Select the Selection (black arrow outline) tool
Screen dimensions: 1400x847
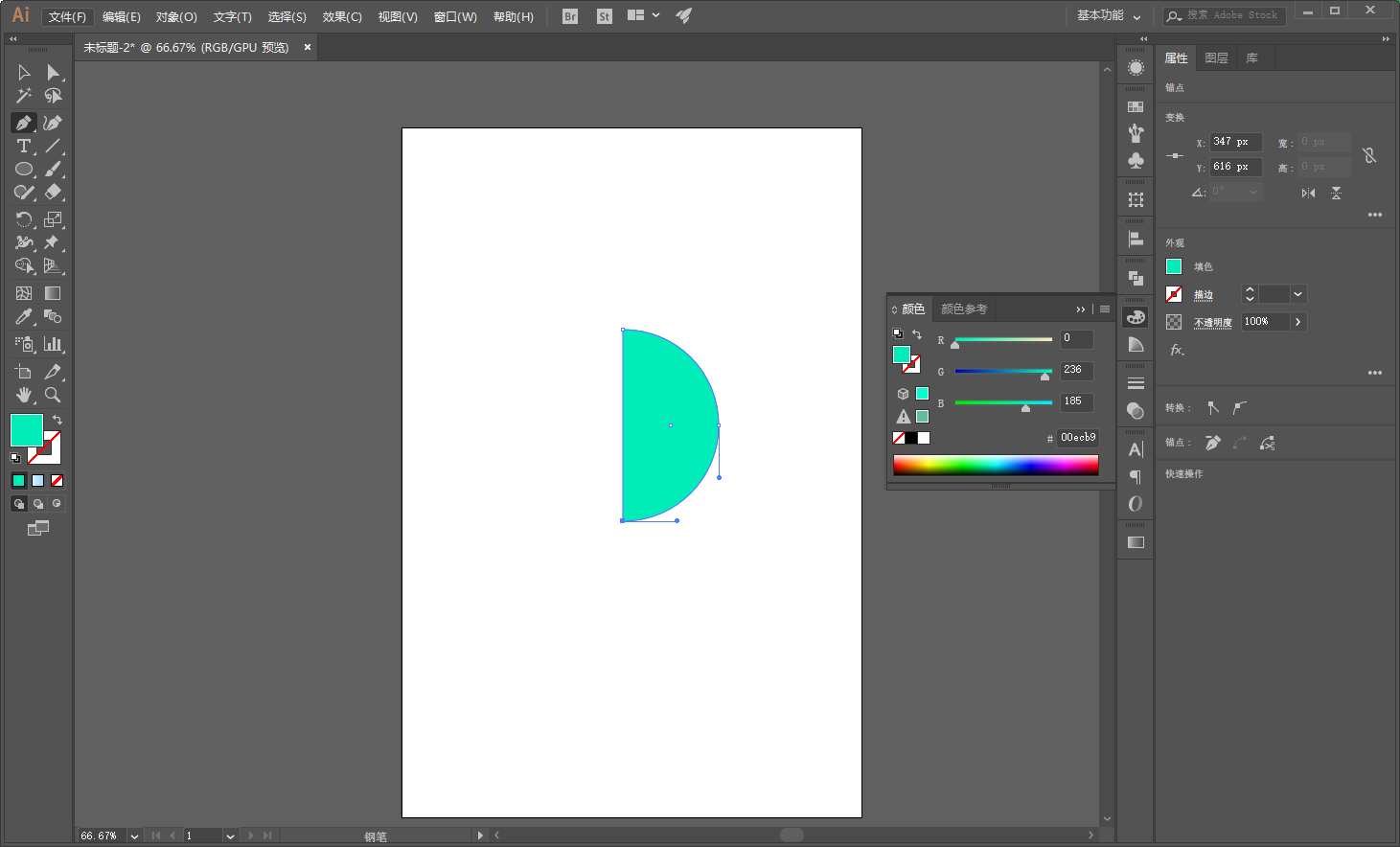coord(24,73)
